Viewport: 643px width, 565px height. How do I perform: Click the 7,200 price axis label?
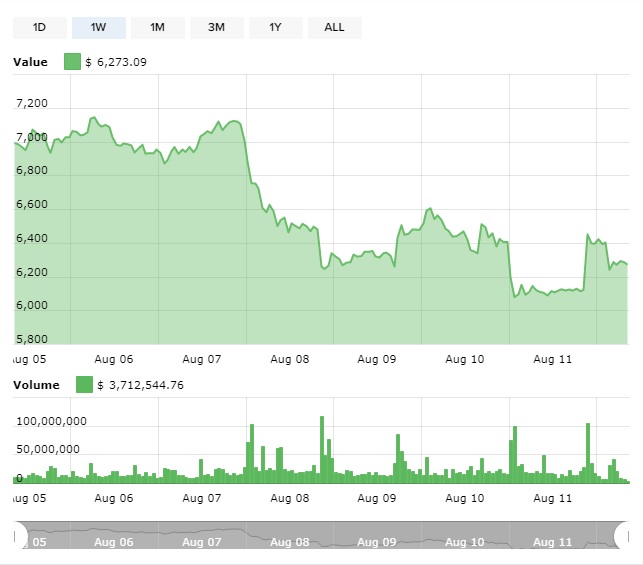point(32,103)
